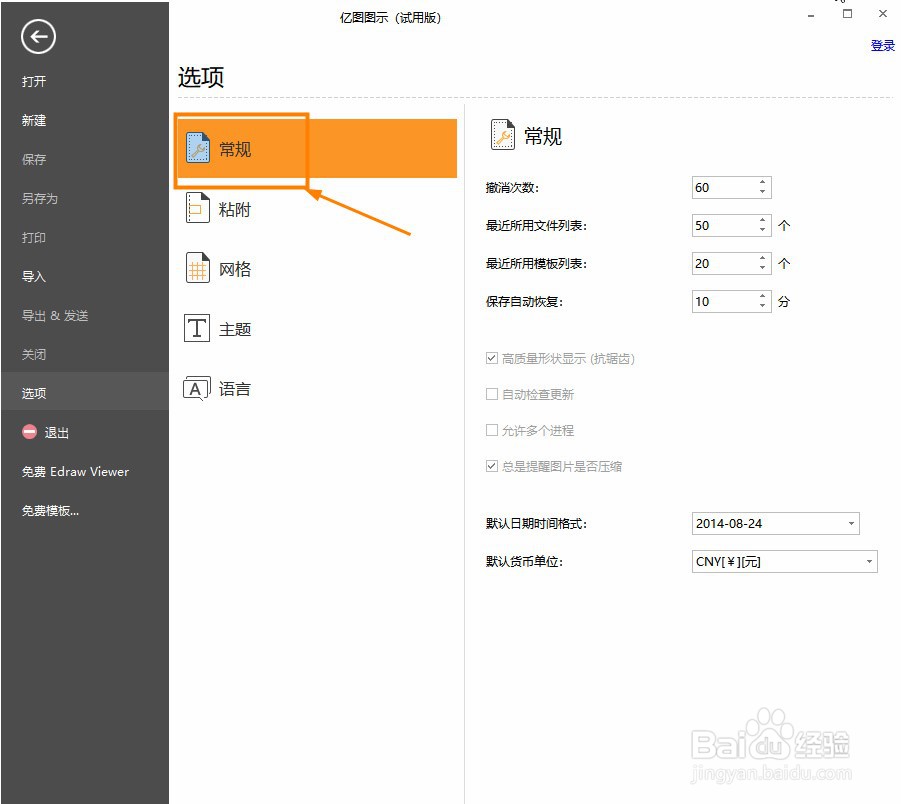Image resolution: width=901 pixels, height=804 pixels.
Task: Select 新建 in the sidebar
Action: point(34,120)
